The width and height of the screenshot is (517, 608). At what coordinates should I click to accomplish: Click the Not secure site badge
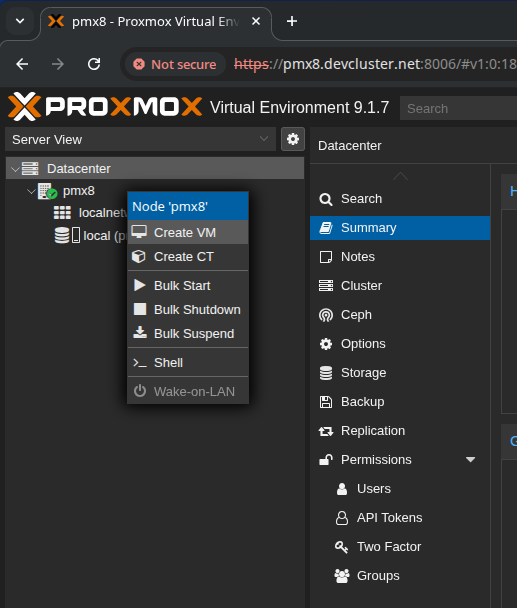(x=175, y=64)
